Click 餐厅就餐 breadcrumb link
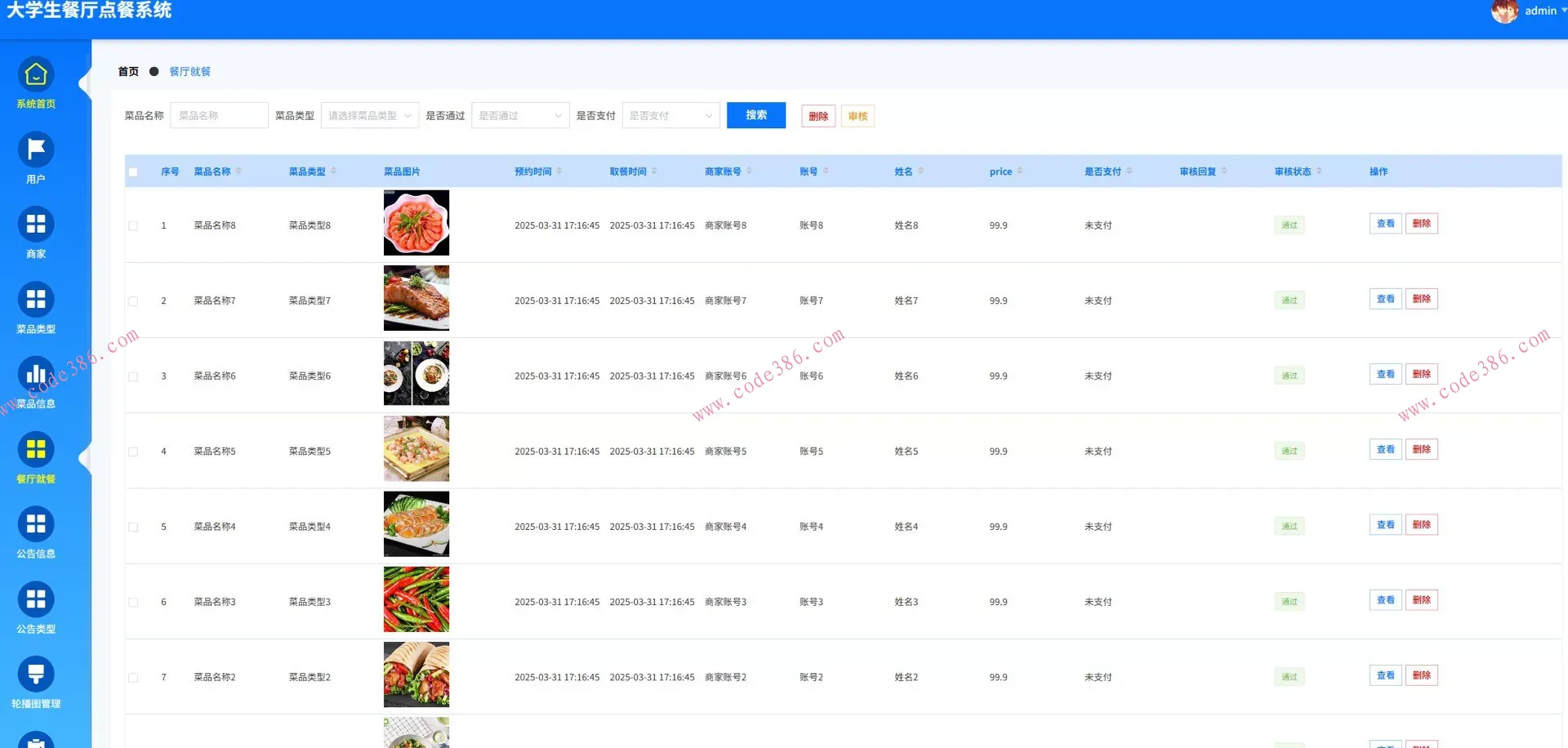 (189, 72)
